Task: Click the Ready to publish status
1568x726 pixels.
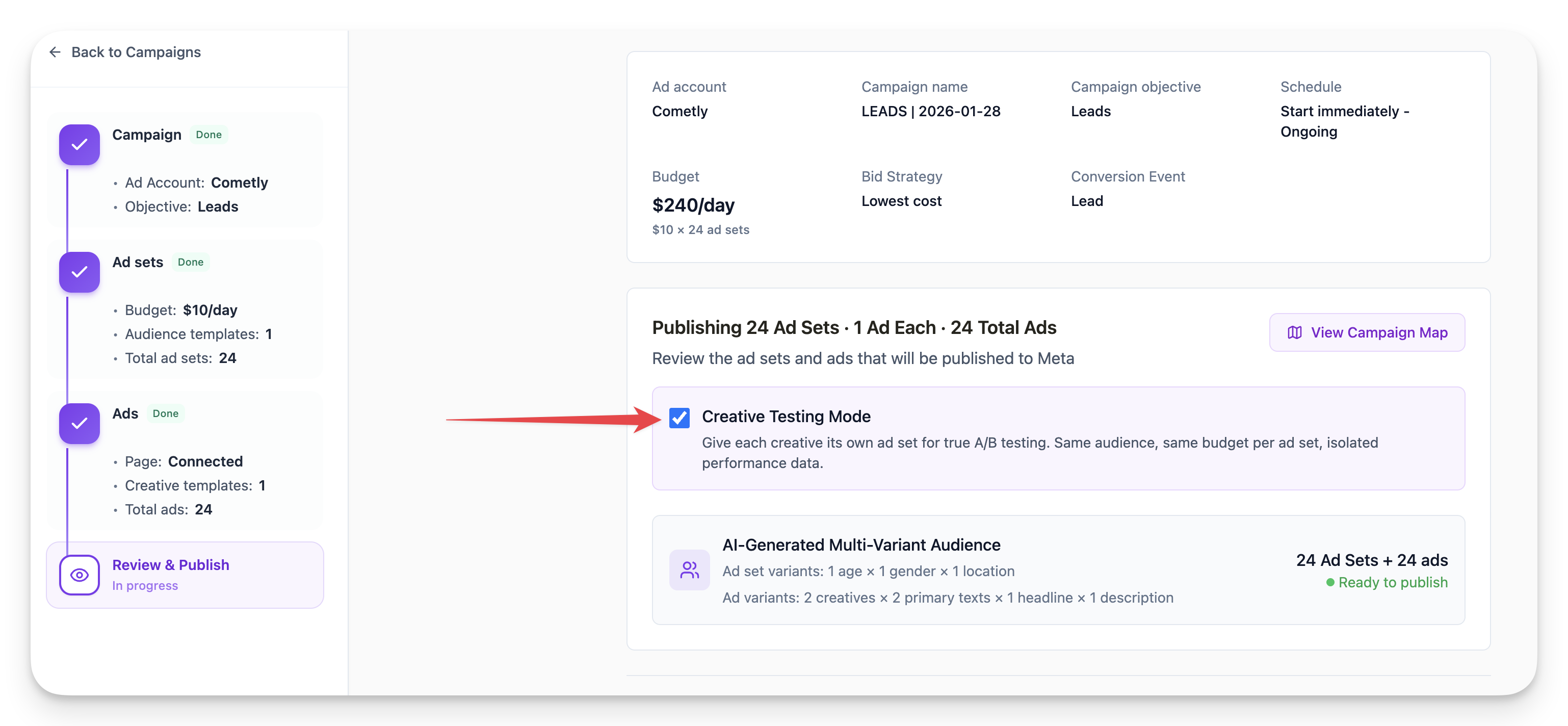Action: pyautogui.click(x=1392, y=582)
